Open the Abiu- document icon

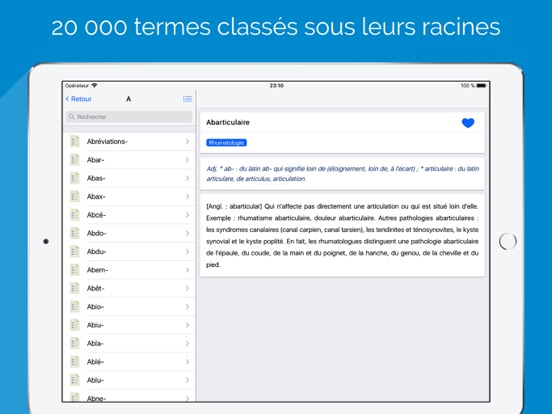(75, 325)
